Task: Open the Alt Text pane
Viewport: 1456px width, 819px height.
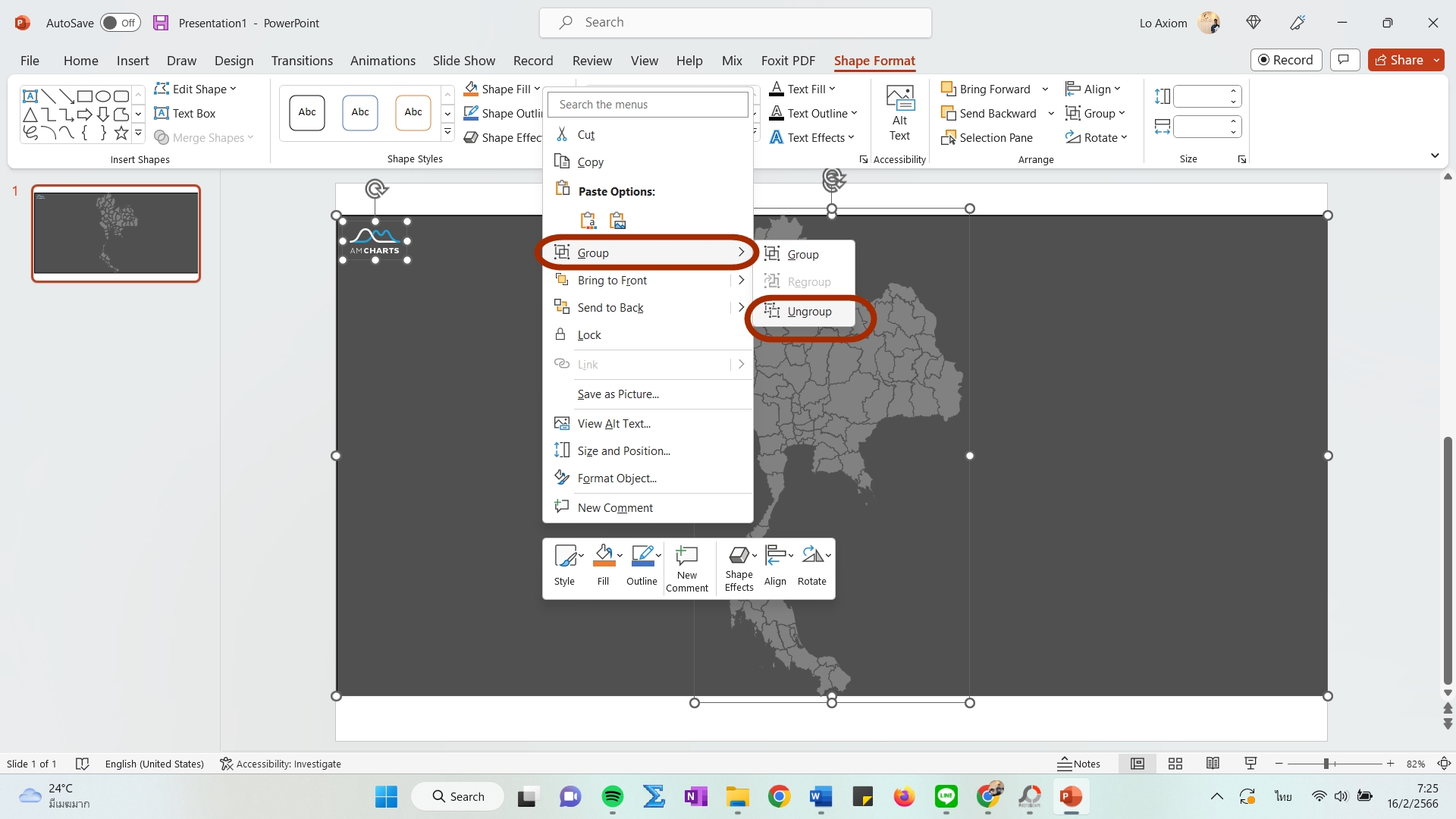Action: pyautogui.click(x=899, y=112)
